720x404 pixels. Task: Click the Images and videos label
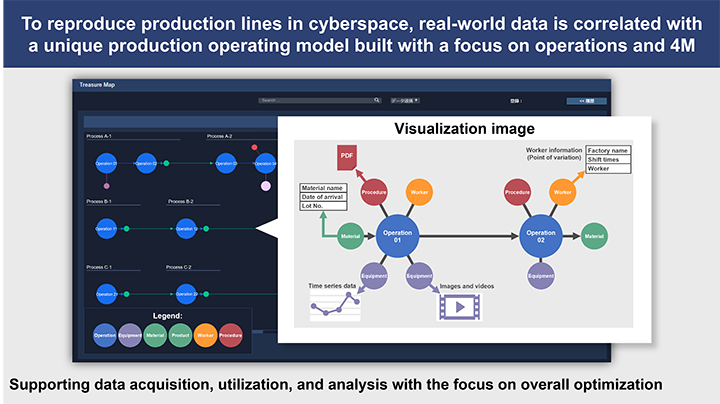coord(467,286)
